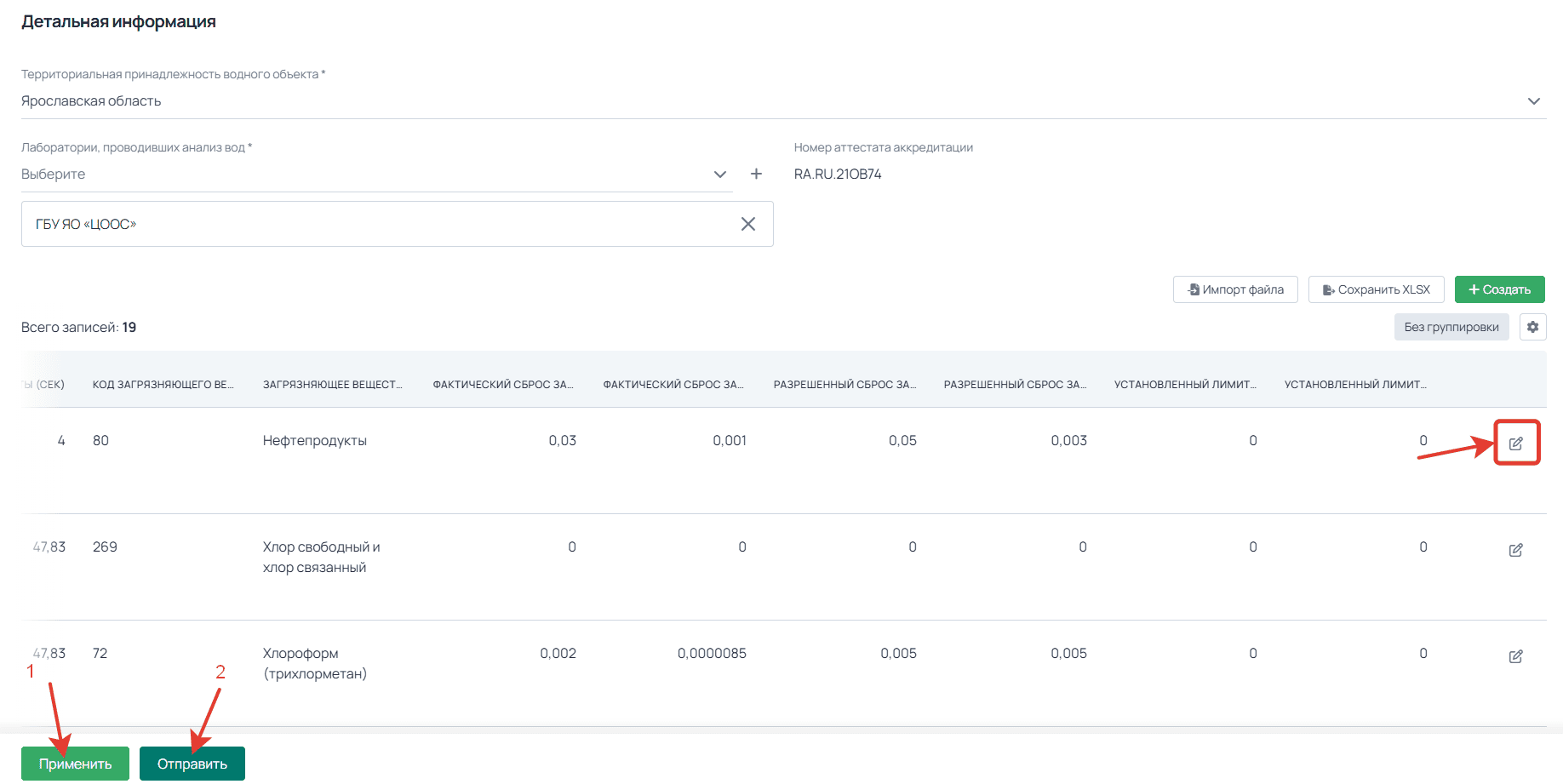Save table as XLSX
1563x784 pixels.
pos(1376,289)
